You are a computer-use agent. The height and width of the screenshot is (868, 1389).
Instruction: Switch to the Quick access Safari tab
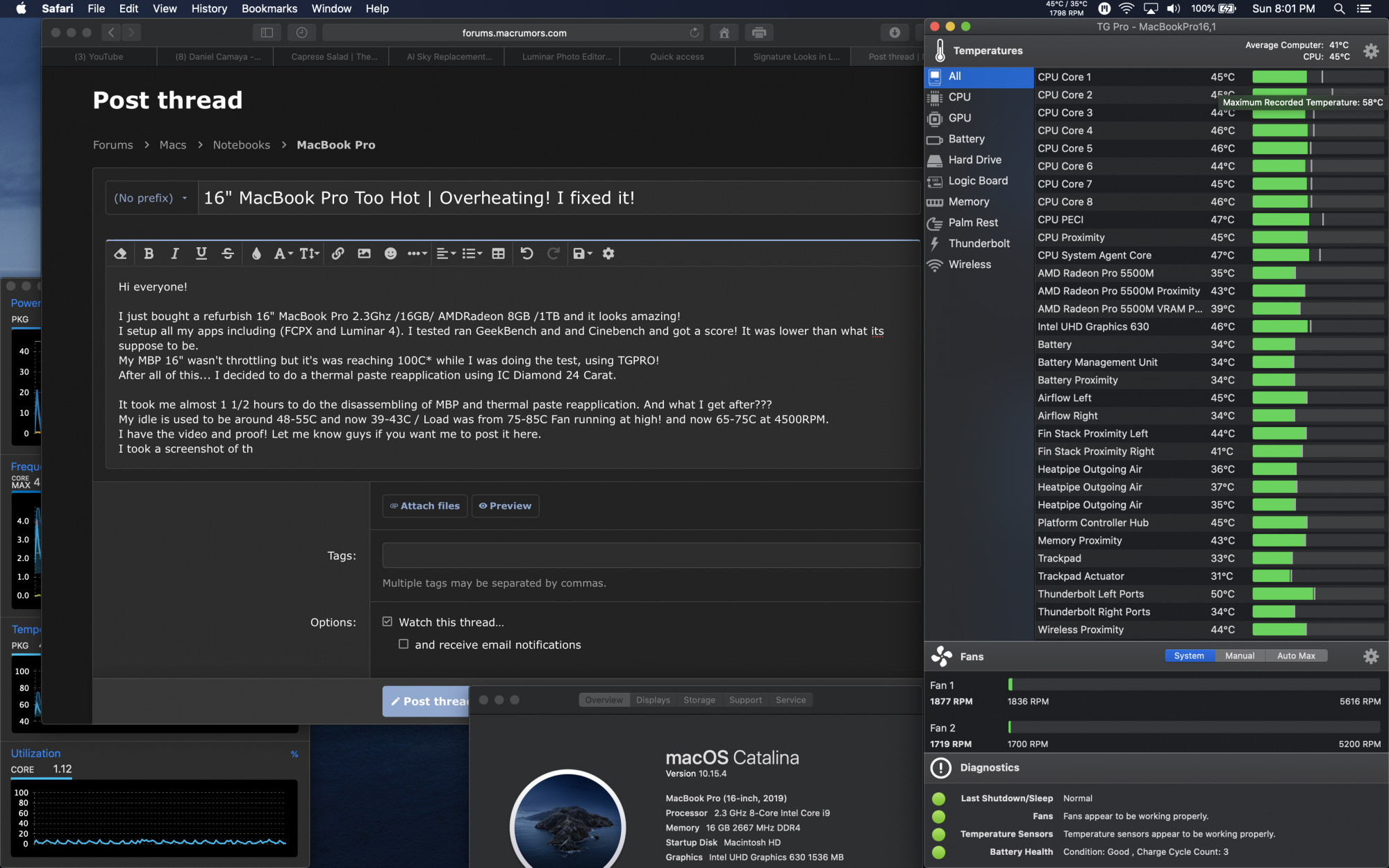coord(677,56)
